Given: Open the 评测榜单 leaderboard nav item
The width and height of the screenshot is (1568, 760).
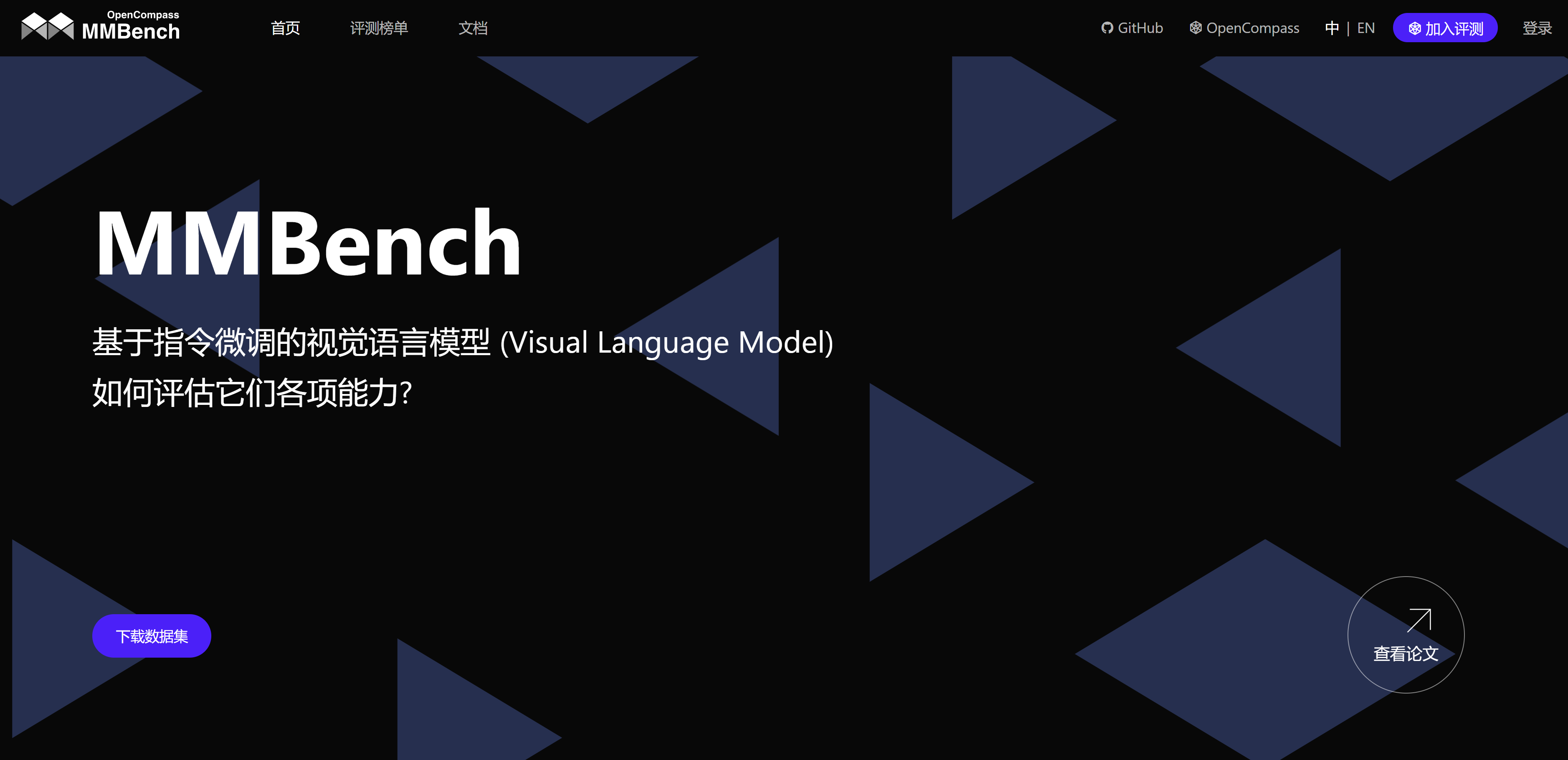Looking at the screenshot, I should coord(379,28).
